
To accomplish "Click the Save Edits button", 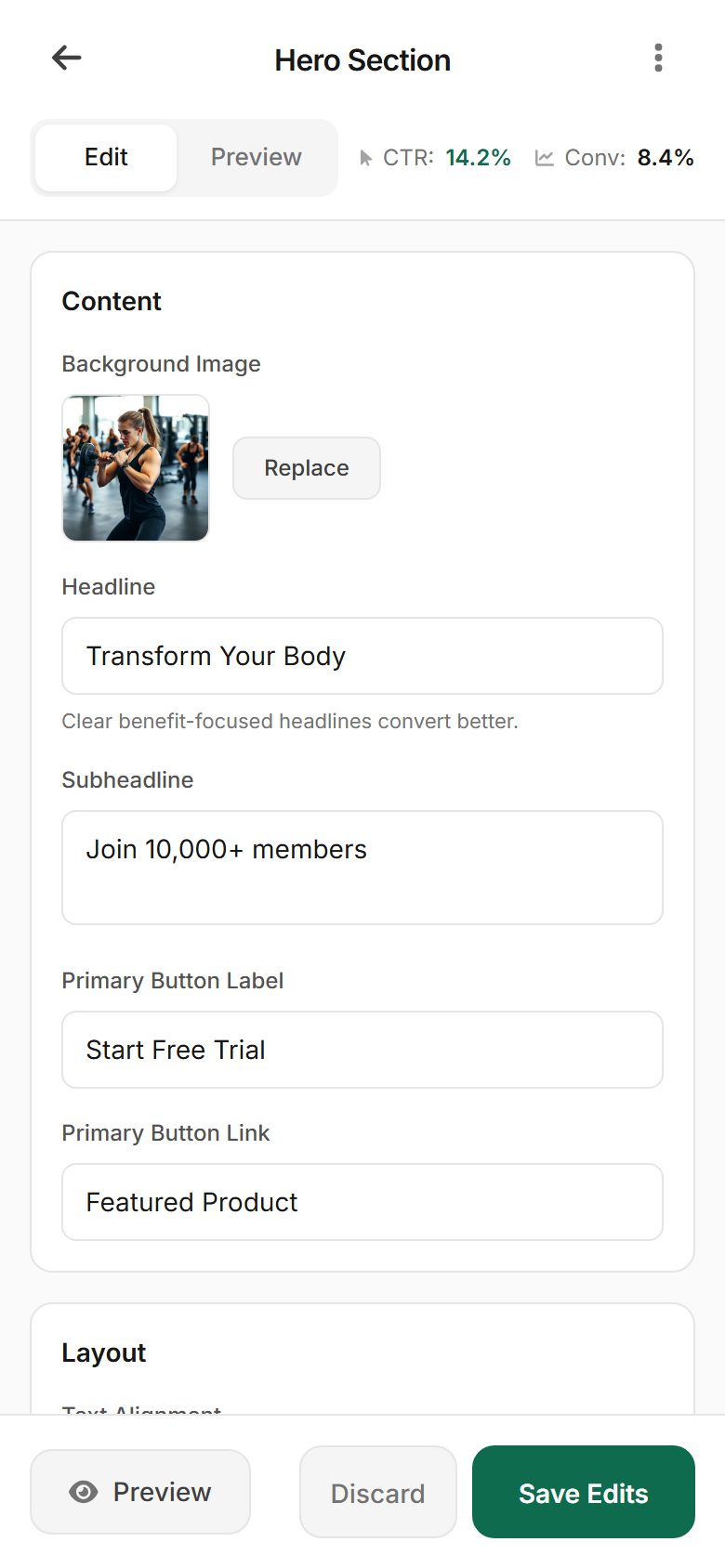I will (584, 1493).
